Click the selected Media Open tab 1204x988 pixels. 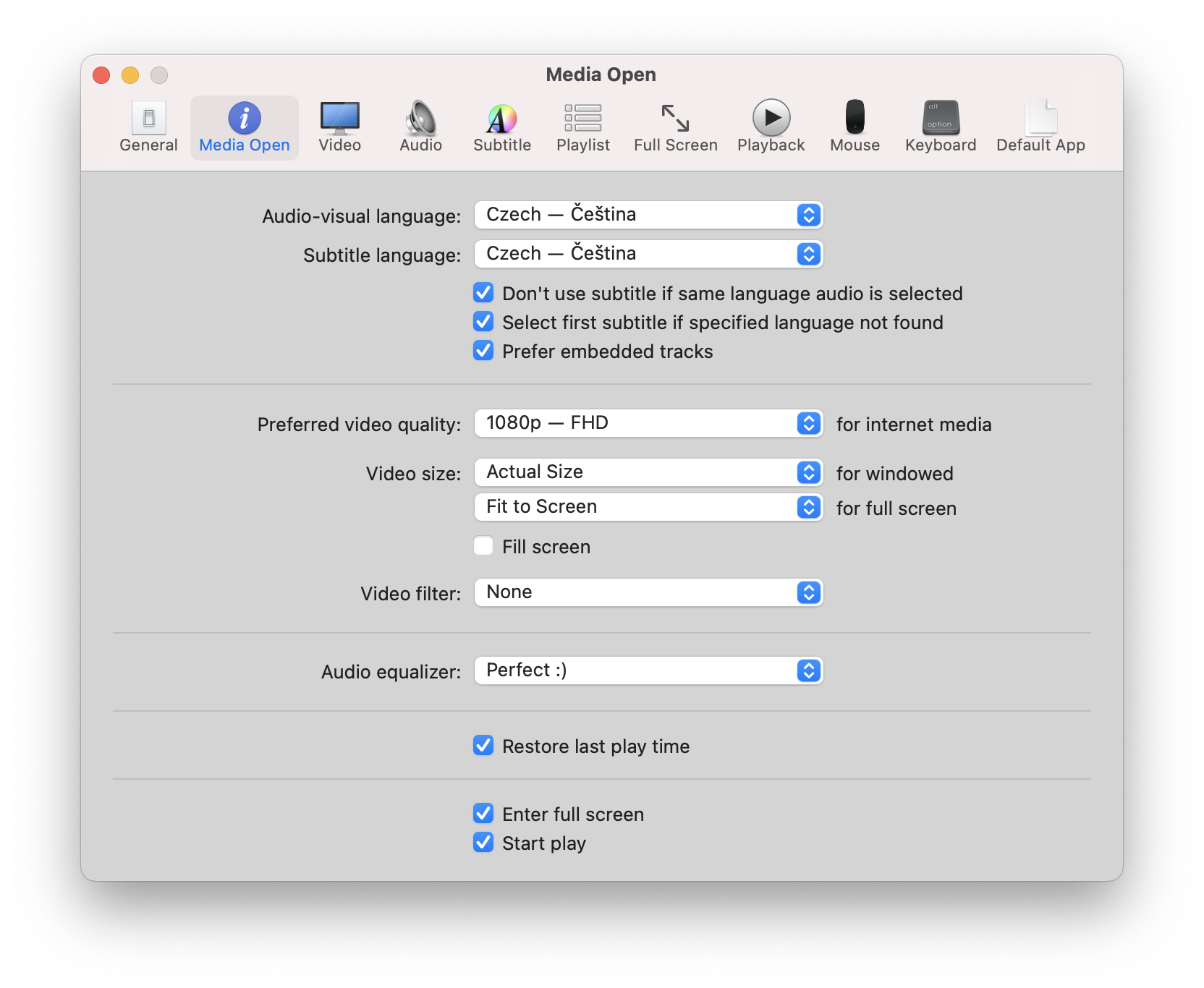tap(244, 127)
